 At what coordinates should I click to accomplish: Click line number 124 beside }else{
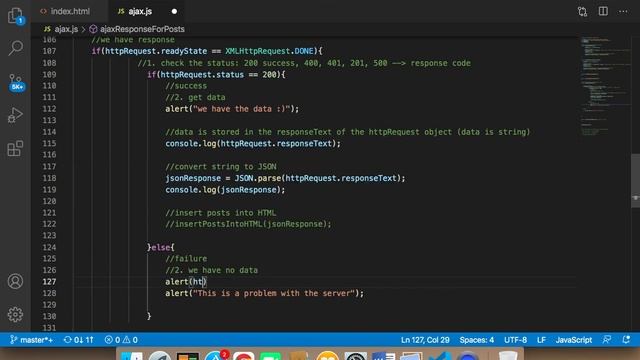point(49,247)
